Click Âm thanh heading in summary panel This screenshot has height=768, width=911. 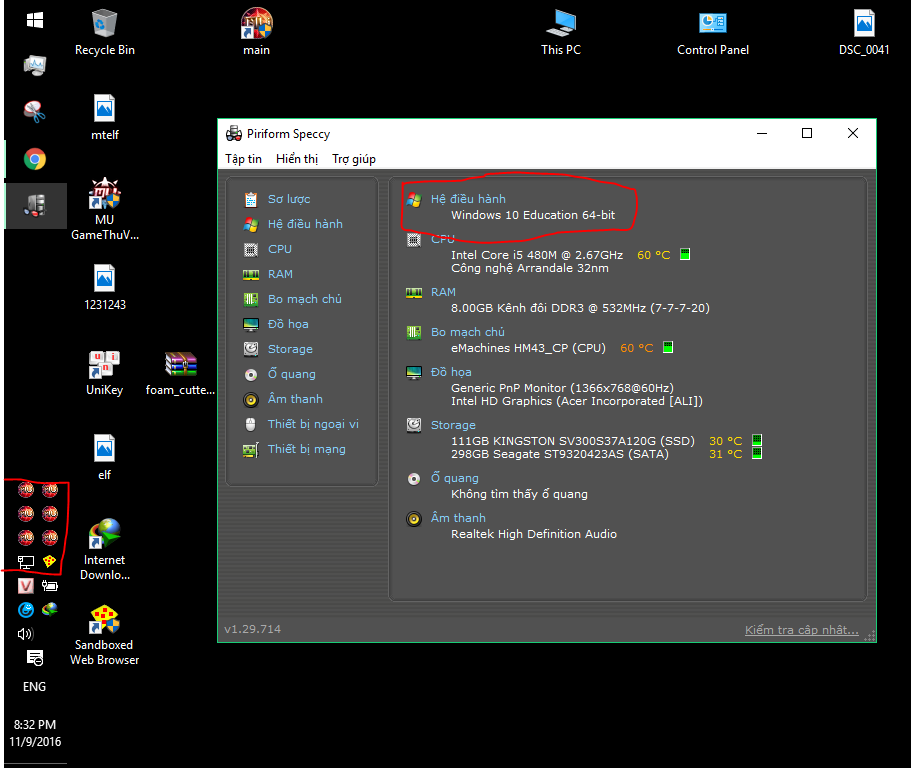coord(458,518)
